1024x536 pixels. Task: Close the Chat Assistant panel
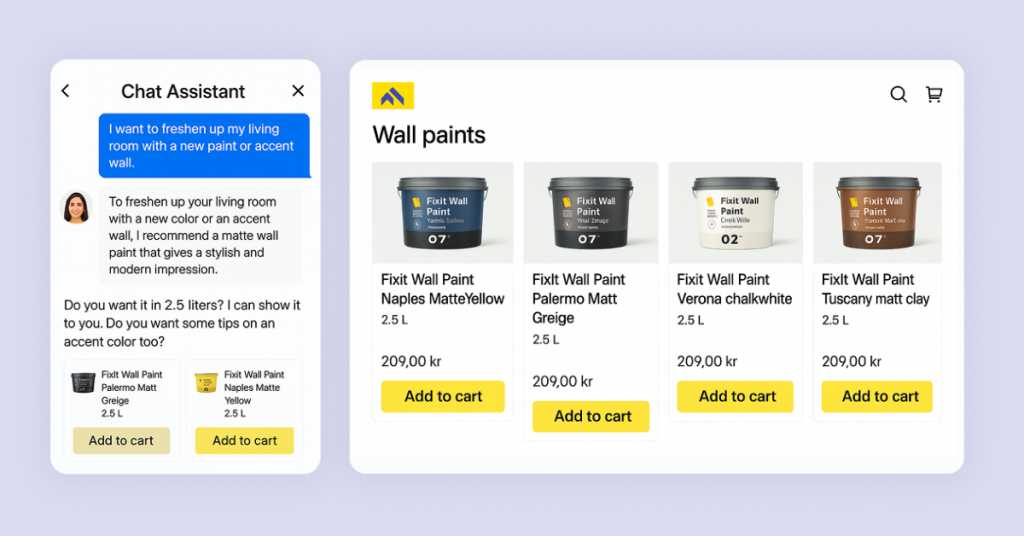298,91
